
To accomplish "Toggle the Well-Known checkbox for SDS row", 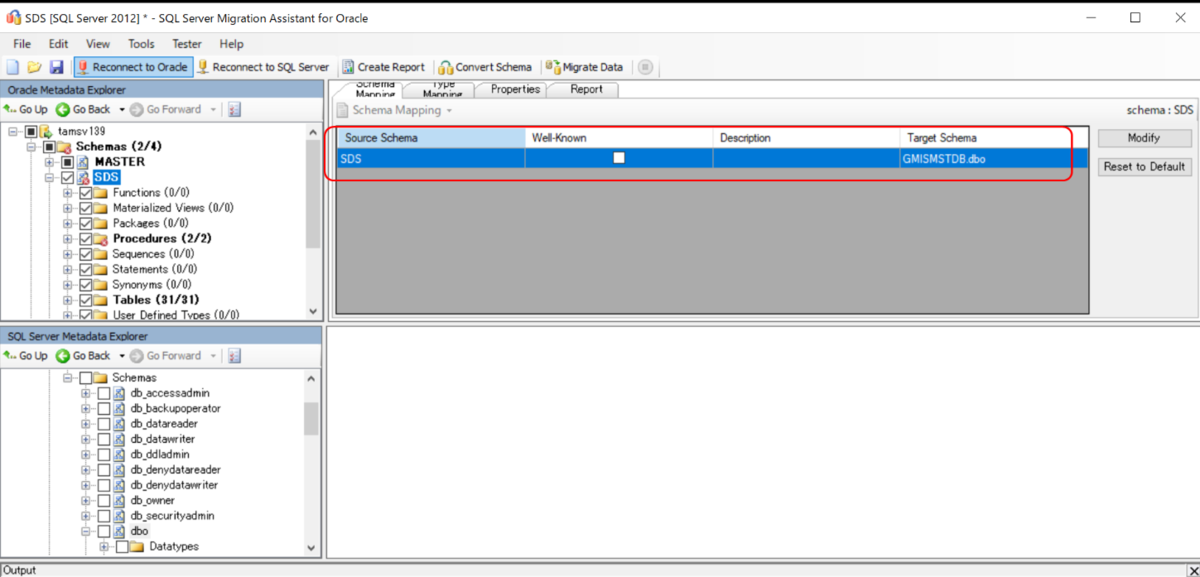I will point(619,158).
